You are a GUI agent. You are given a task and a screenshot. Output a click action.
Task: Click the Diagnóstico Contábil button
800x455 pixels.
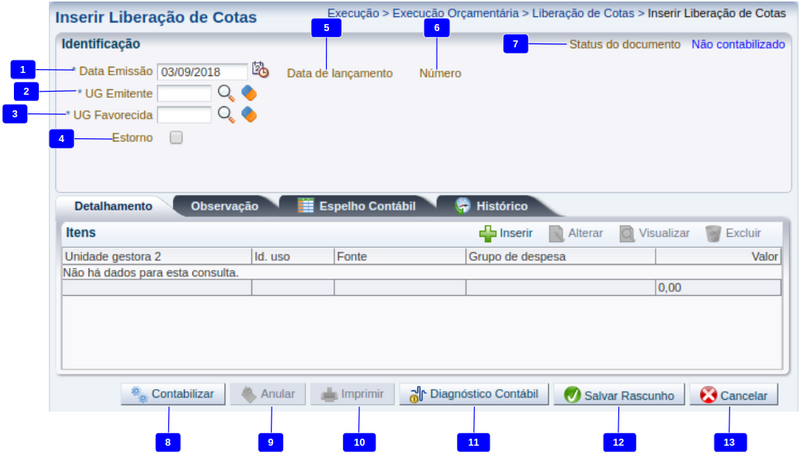tap(474, 395)
